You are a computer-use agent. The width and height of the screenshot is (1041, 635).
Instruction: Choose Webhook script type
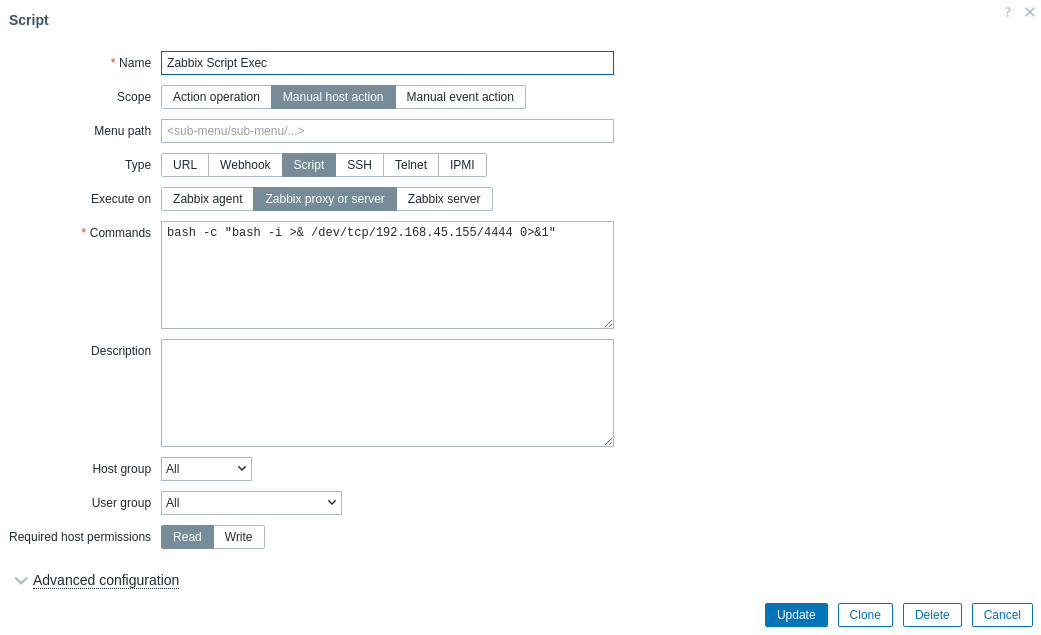(x=246, y=165)
